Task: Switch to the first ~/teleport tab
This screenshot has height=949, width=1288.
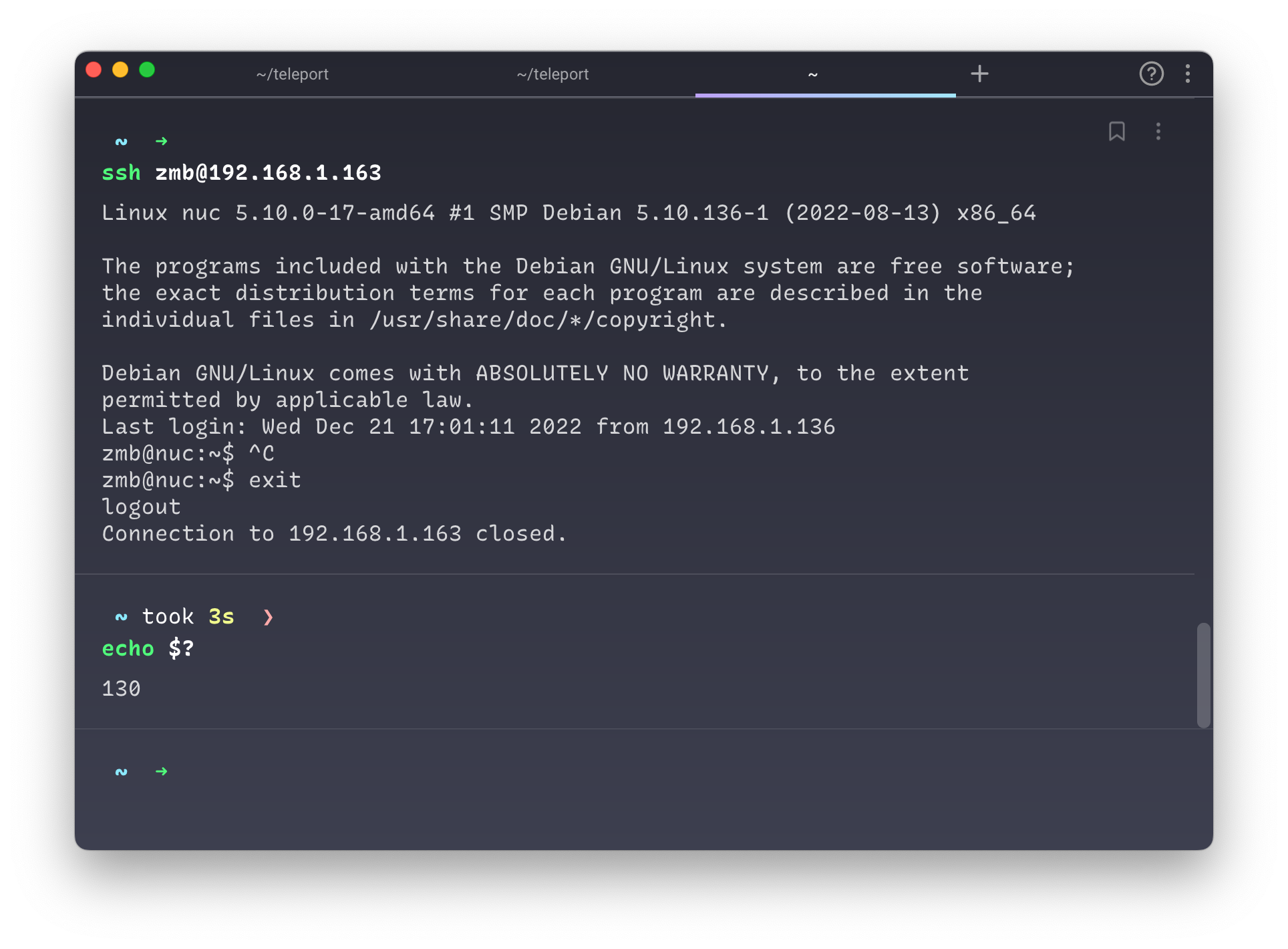Action: click(292, 74)
